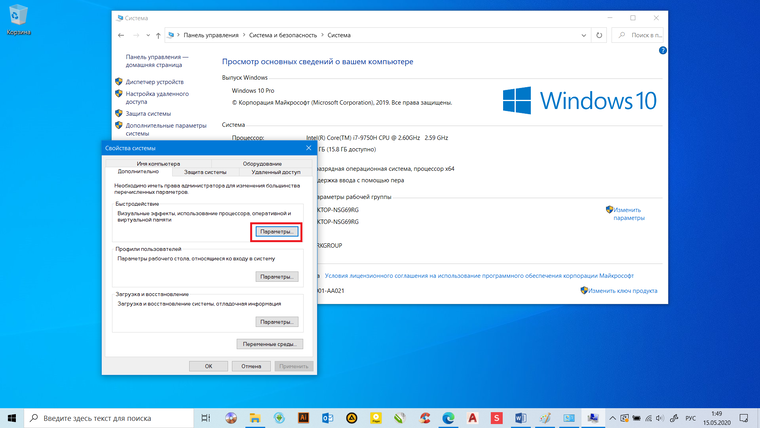Open Outlook from taskbar
This screenshot has height=428, width=760.
[x=327, y=418]
